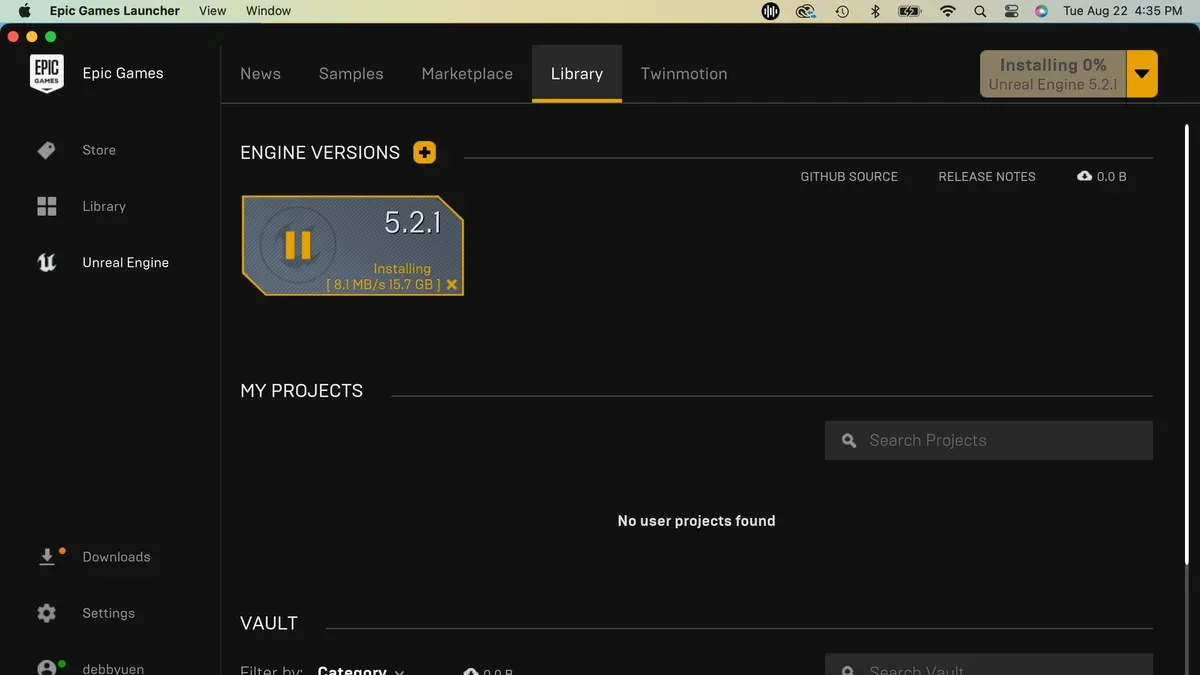Viewport: 1200px width, 675px height.
Task: Open Spotlight search in menu bar
Action: click(x=980, y=11)
